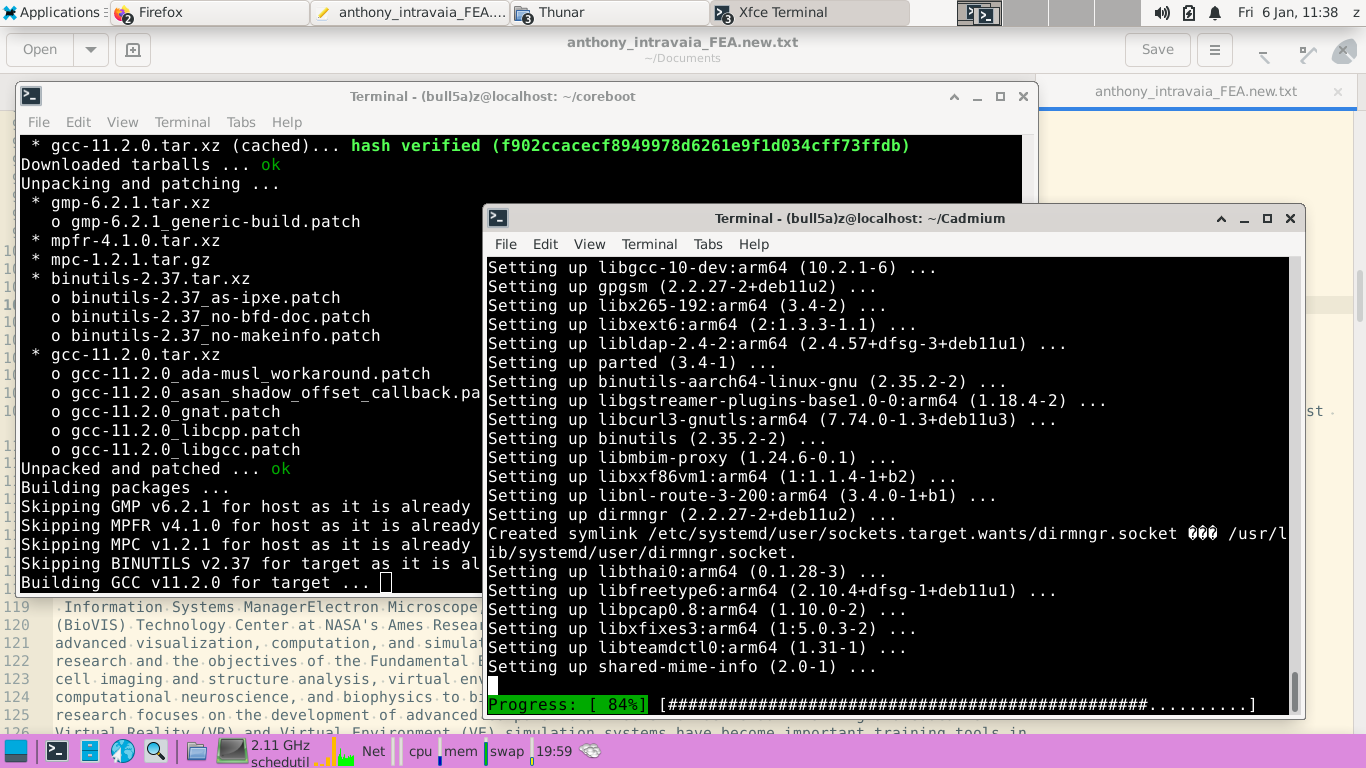Open the text editor hamburger menu
Image resolution: width=1366 pixels, height=768 pixels.
(x=1214, y=49)
